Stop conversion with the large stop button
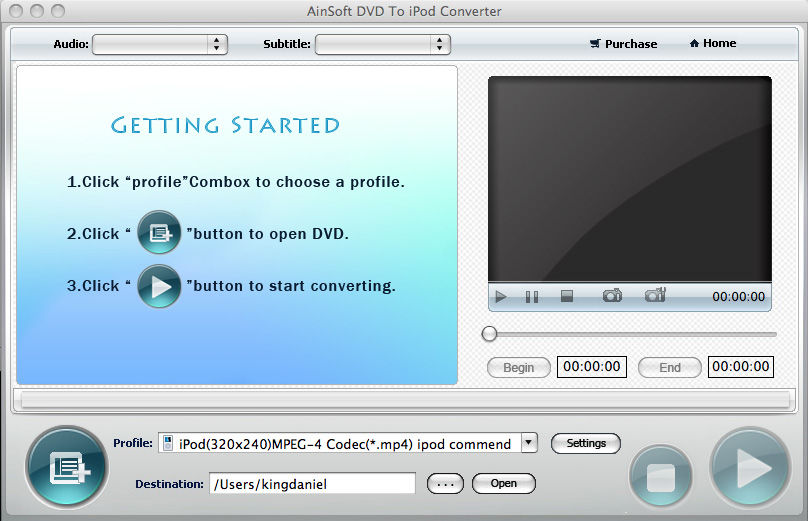This screenshot has width=808, height=521. (x=661, y=477)
